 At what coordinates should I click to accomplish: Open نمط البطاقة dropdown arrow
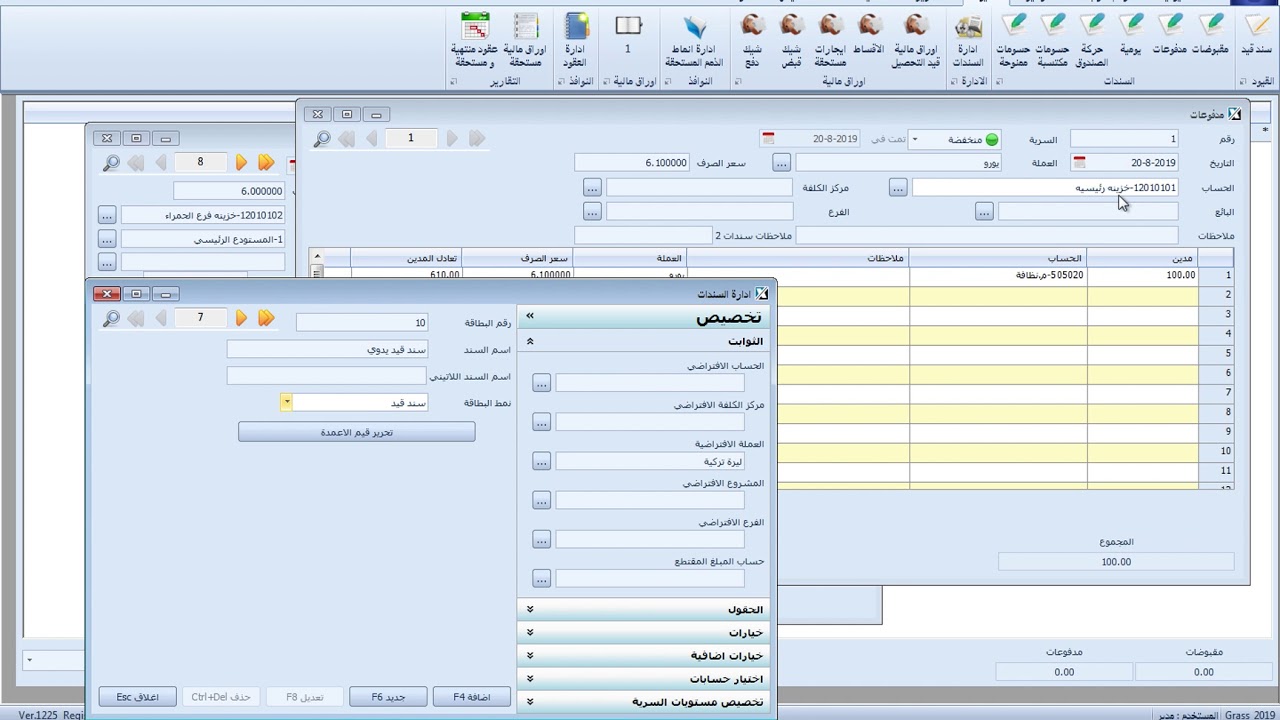pos(287,402)
